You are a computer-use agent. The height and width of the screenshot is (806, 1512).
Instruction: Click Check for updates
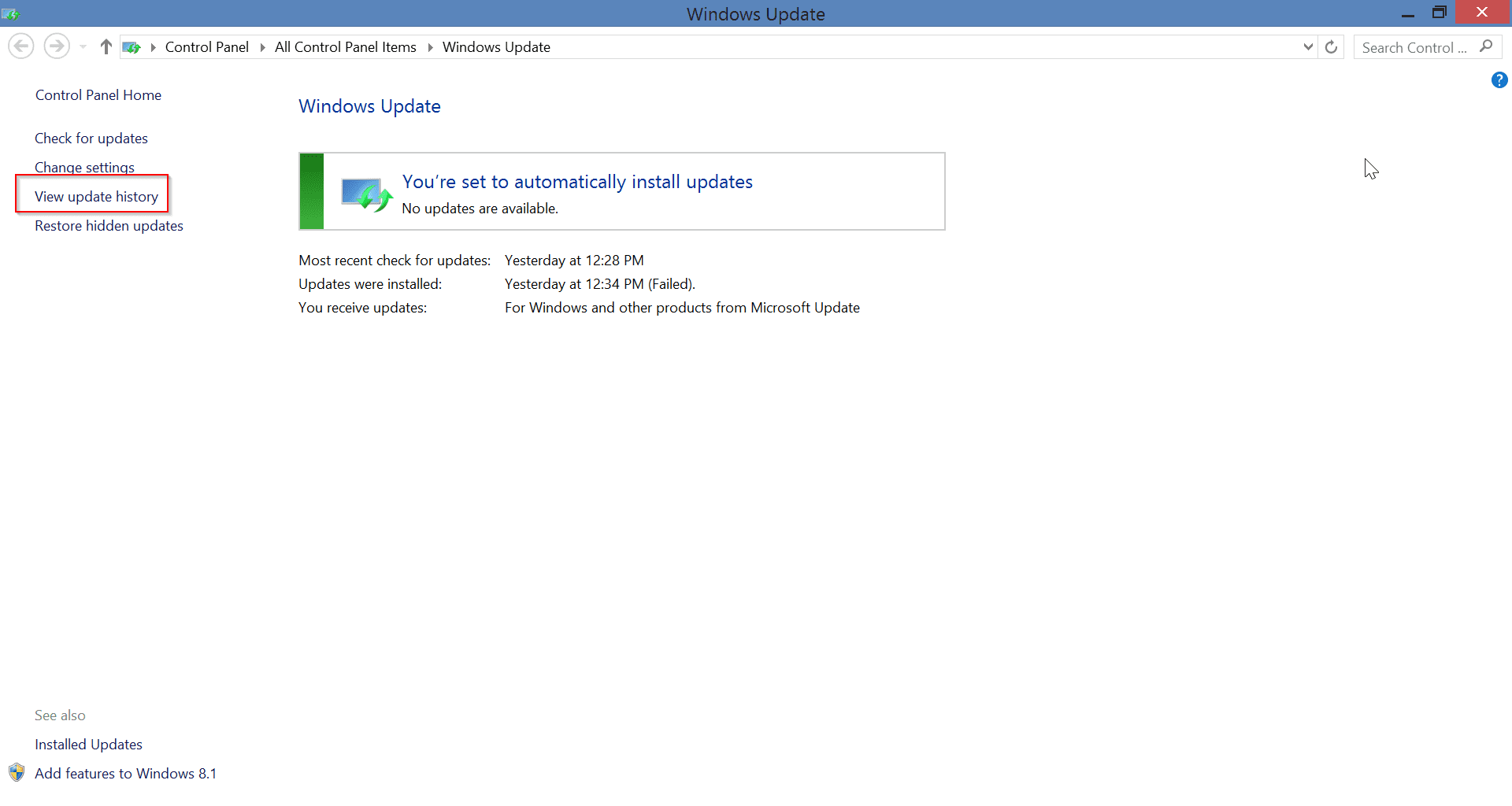91,139
